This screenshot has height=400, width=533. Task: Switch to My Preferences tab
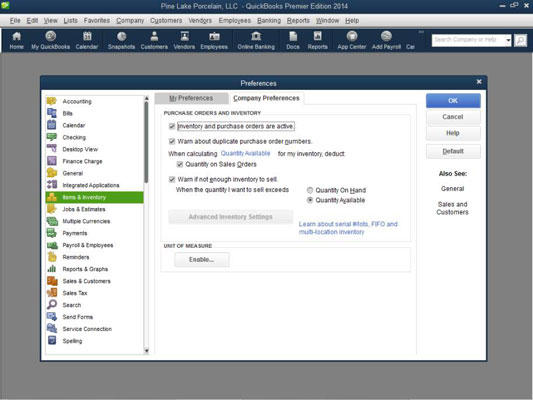coord(191,98)
